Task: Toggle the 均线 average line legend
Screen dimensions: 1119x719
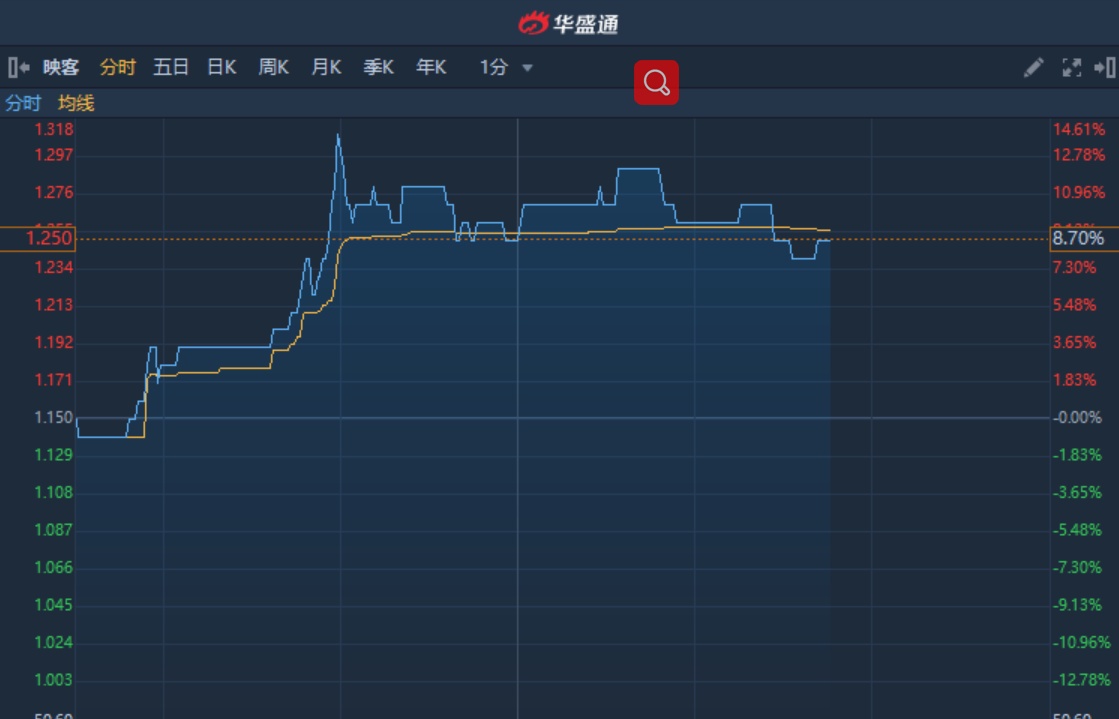Action: click(x=76, y=103)
